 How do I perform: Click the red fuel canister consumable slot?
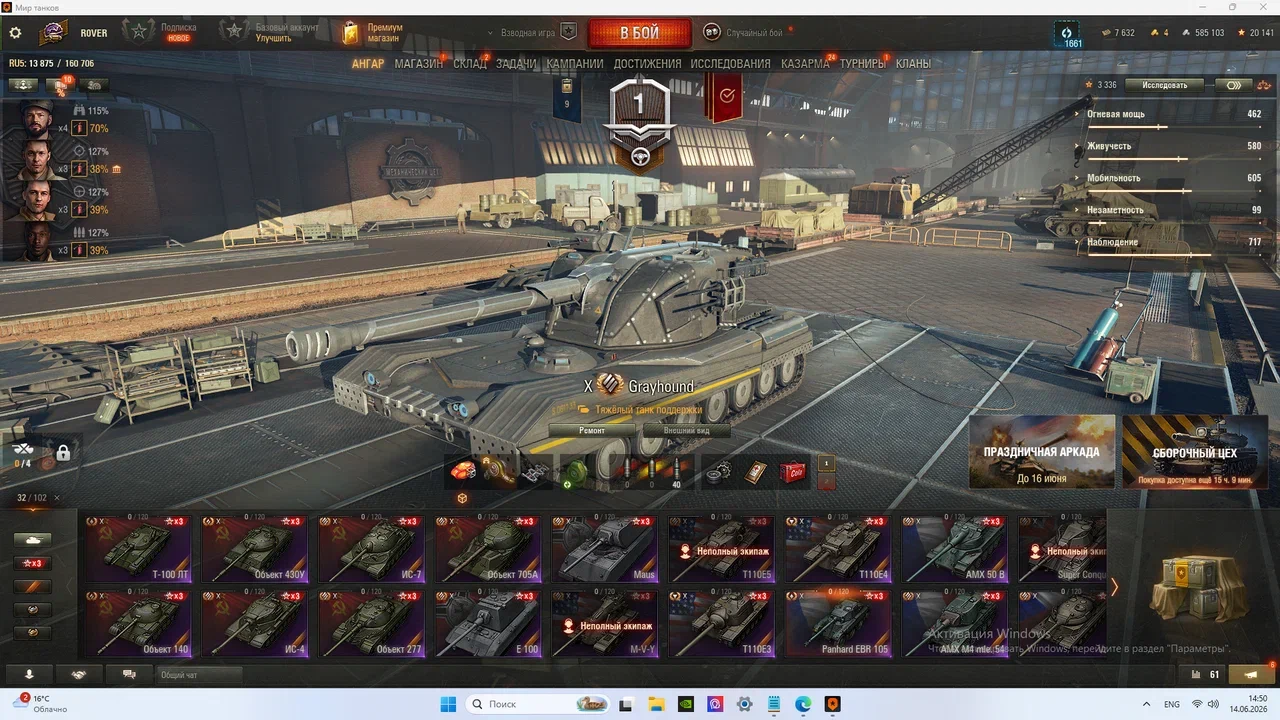click(x=792, y=471)
